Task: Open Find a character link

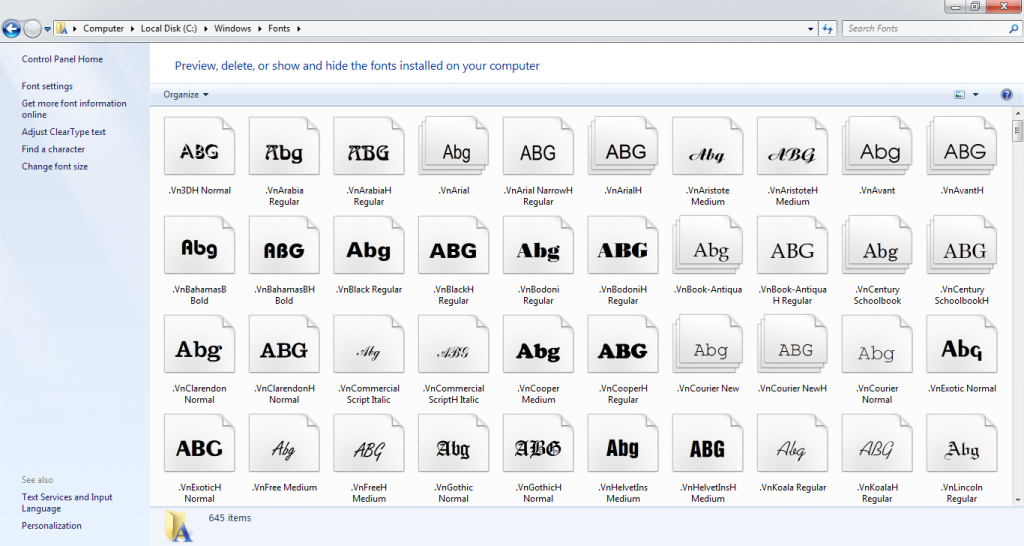Action: pyautogui.click(x=53, y=149)
